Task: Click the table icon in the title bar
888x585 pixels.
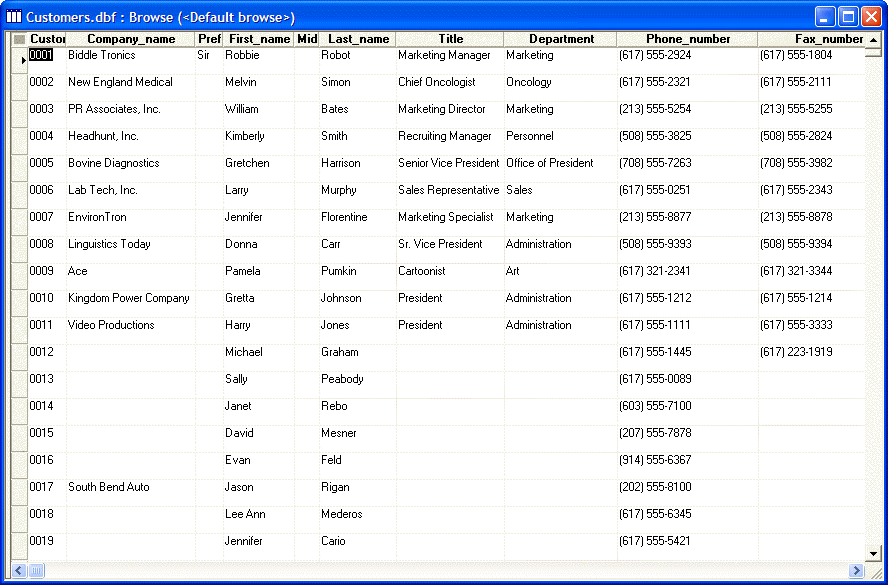Action: coord(14,17)
